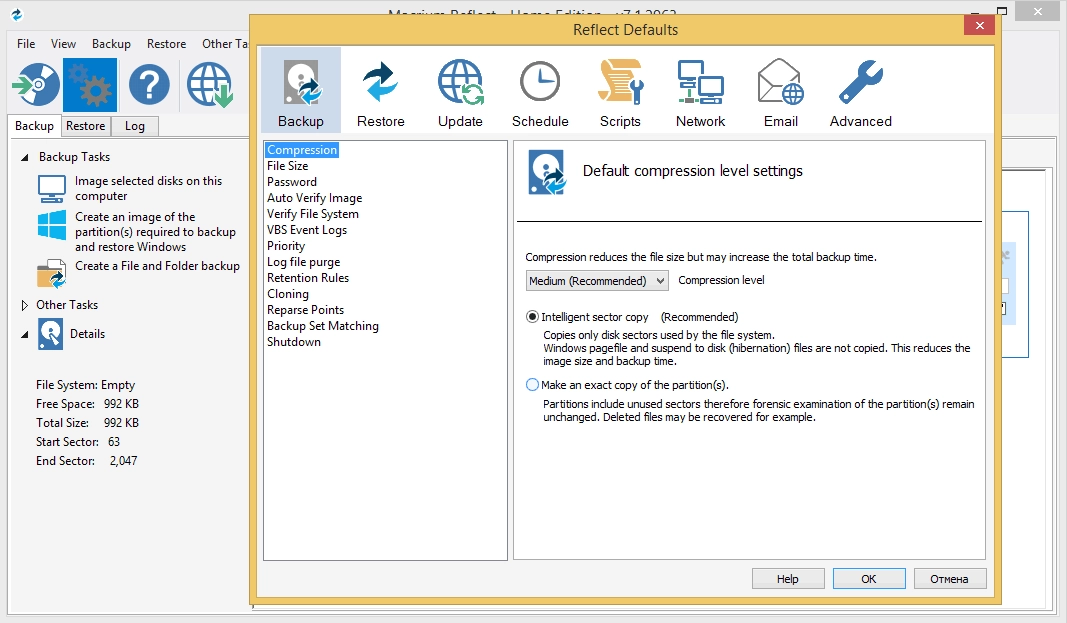Collapse the Details section
Image resolution: width=1067 pixels, height=623 pixels.
[x=24, y=335]
